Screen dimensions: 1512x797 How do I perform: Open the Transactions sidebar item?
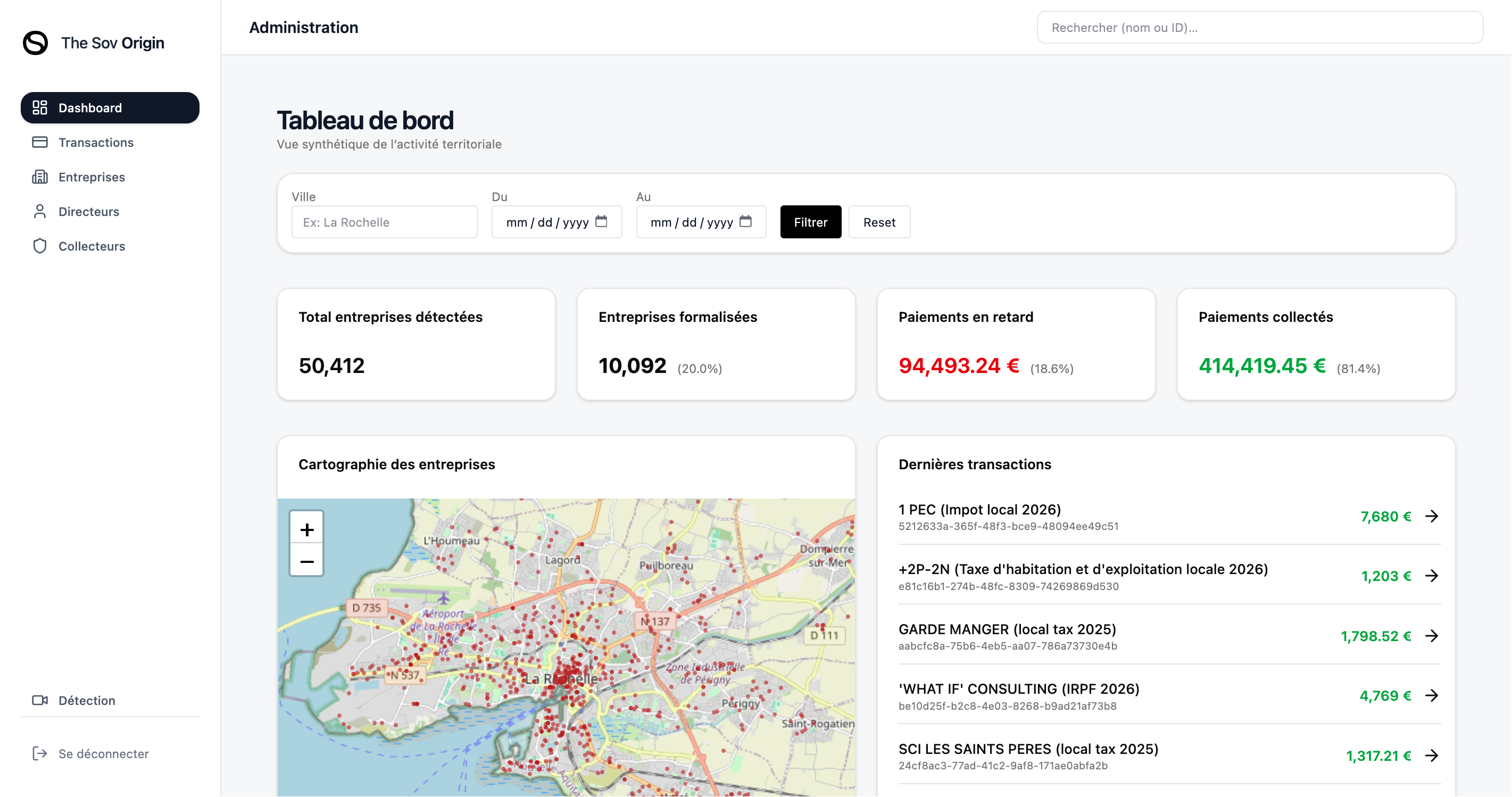click(x=96, y=143)
